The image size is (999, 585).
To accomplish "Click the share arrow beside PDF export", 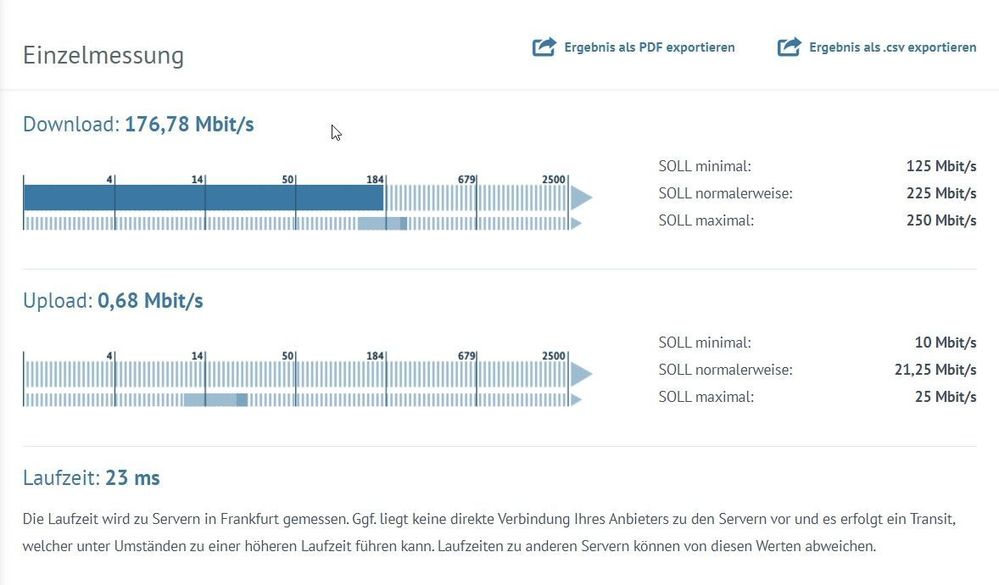I will tap(544, 46).
